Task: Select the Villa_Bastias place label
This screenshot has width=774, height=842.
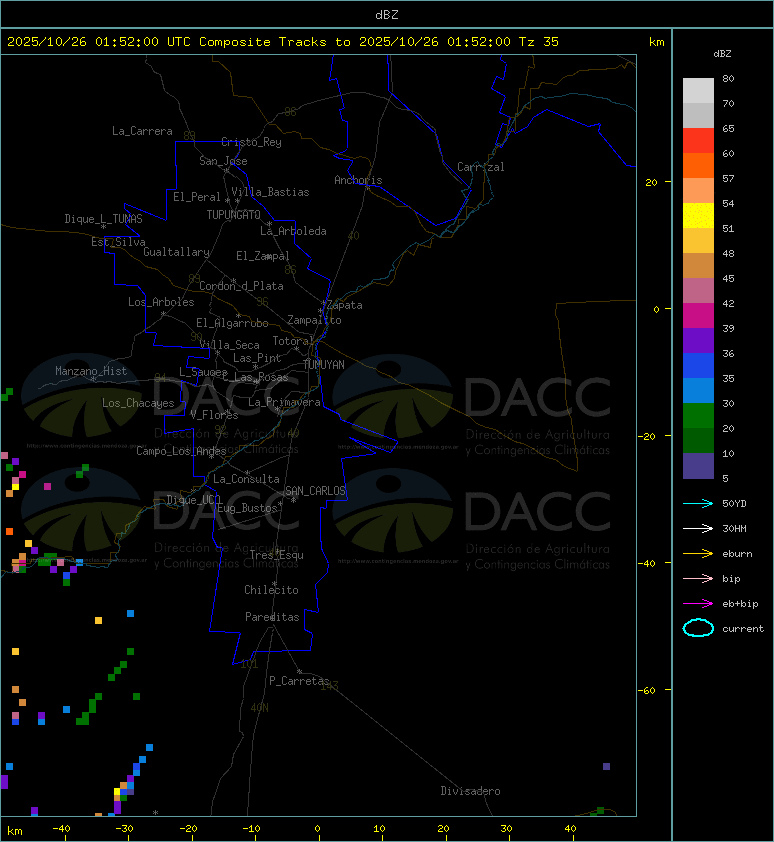Action: (x=270, y=192)
